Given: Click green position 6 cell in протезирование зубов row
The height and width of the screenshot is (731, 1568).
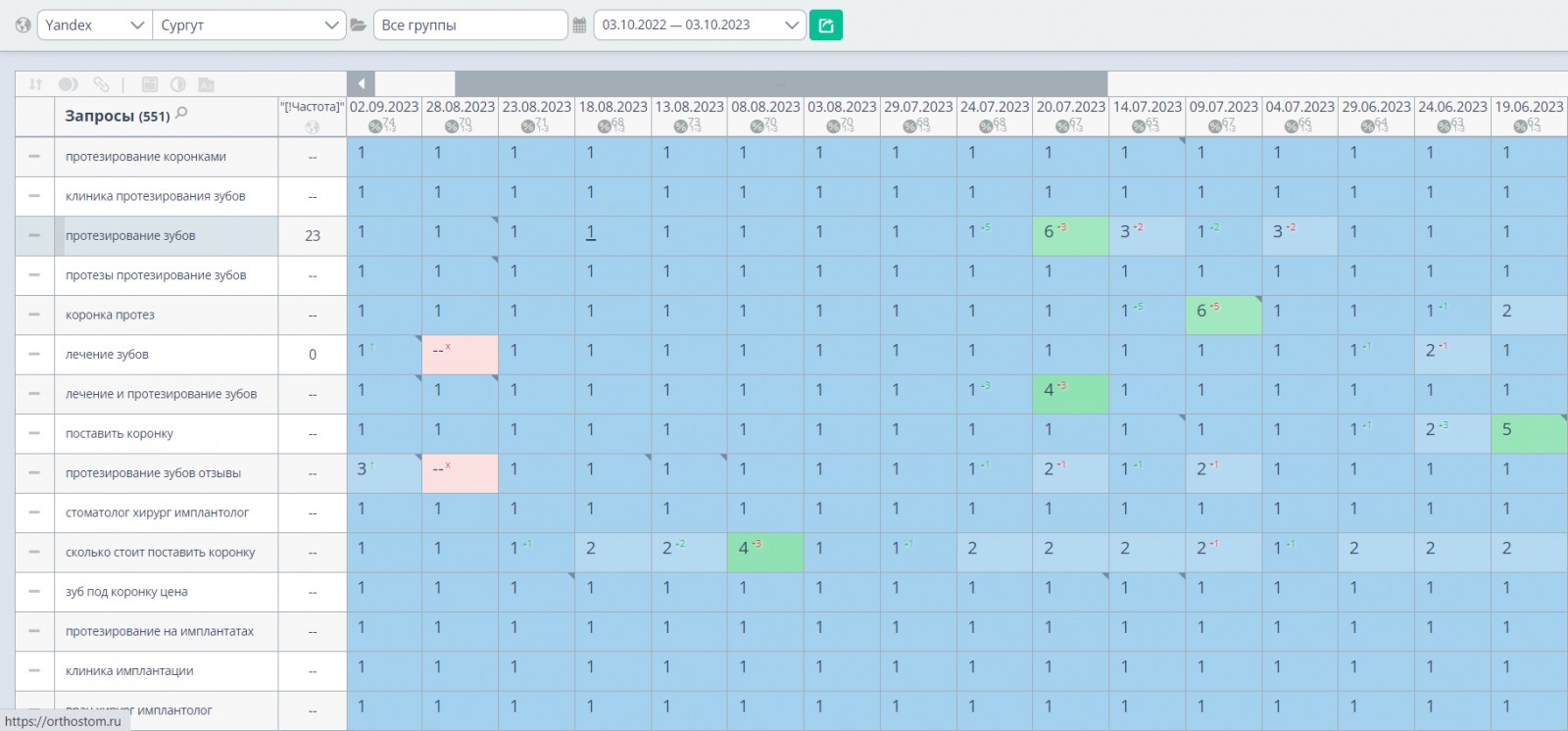Looking at the screenshot, I should click(1070, 236).
